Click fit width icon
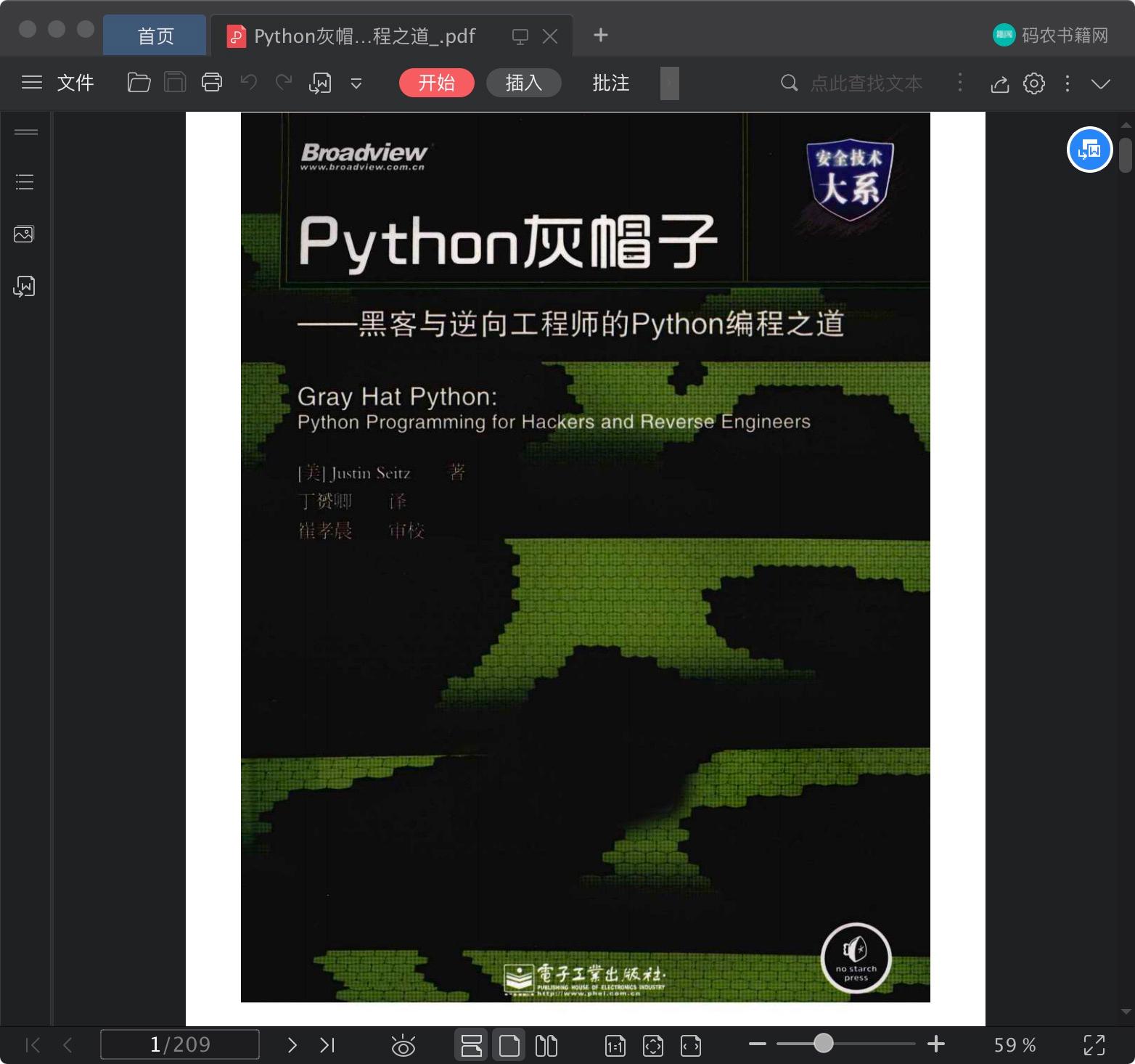 click(691, 1045)
